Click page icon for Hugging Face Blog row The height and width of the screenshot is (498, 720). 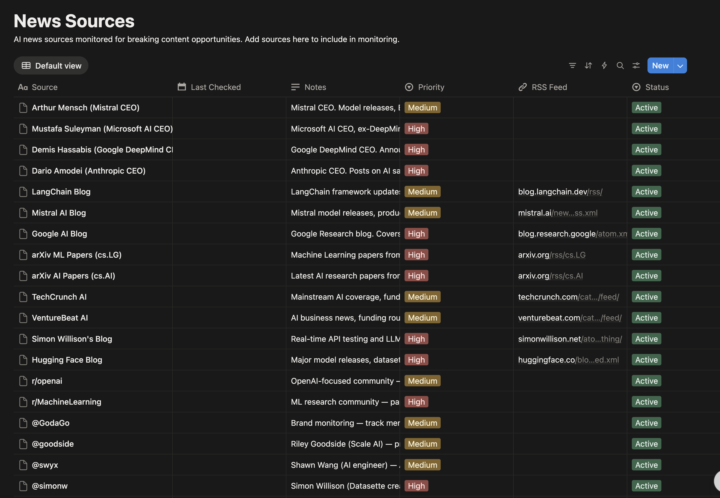click(x=23, y=360)
